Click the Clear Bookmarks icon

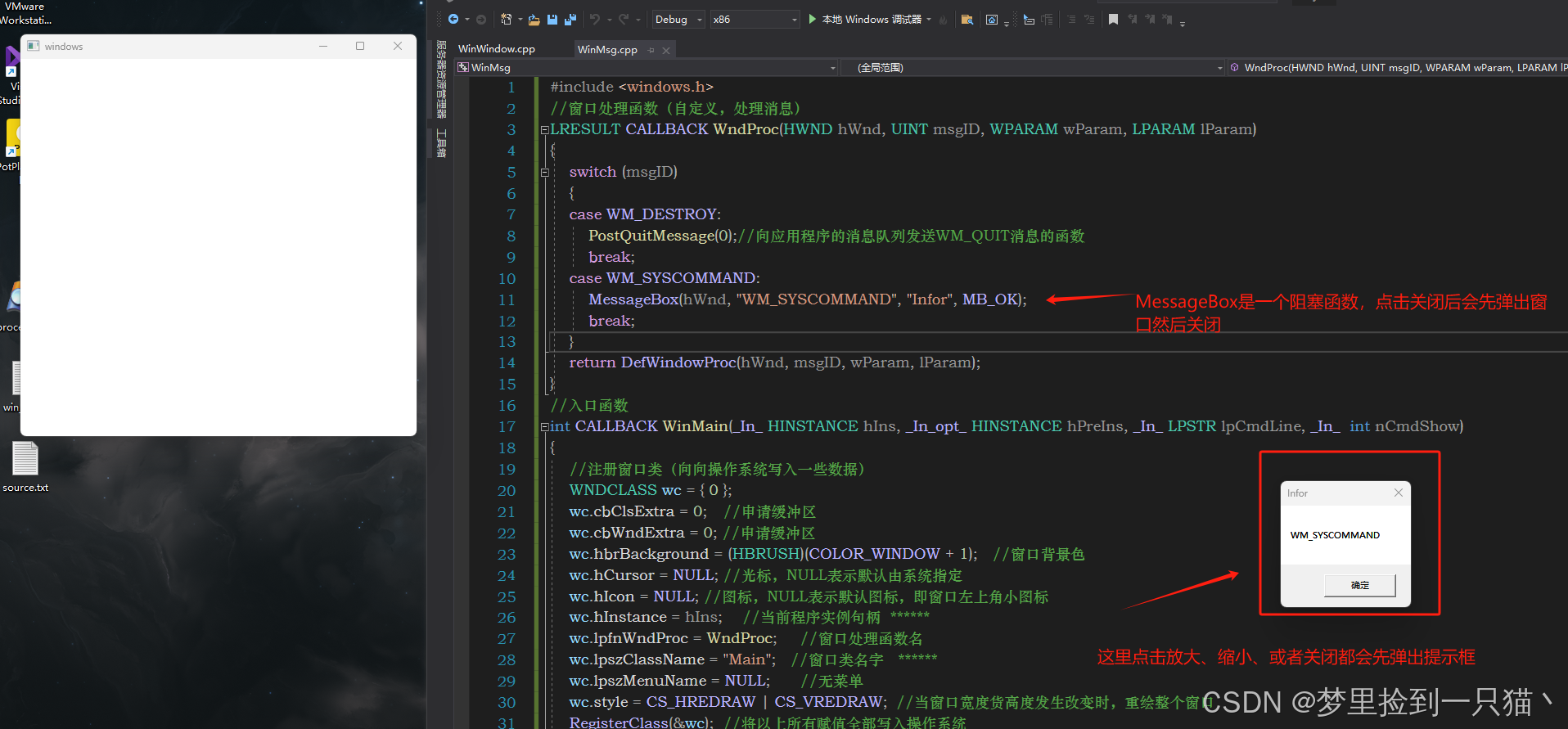[x=1167, y=19]
